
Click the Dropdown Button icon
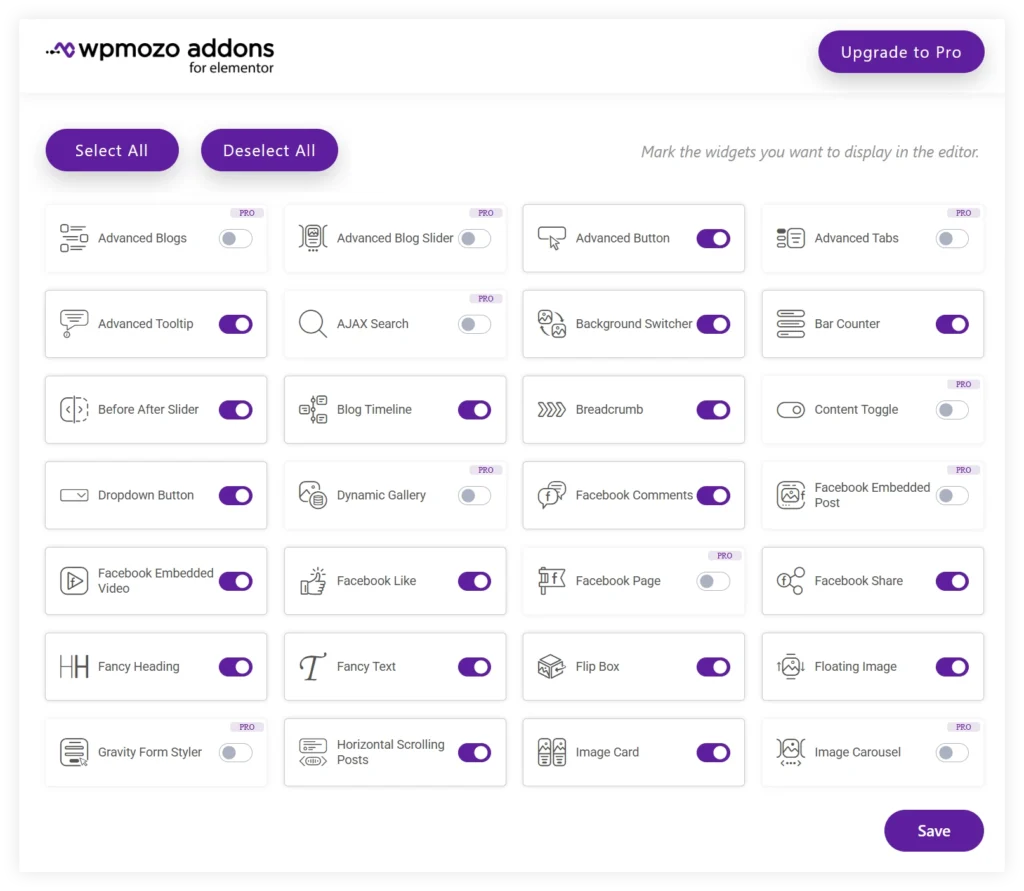pyautogui.click(x=74, y=495)
